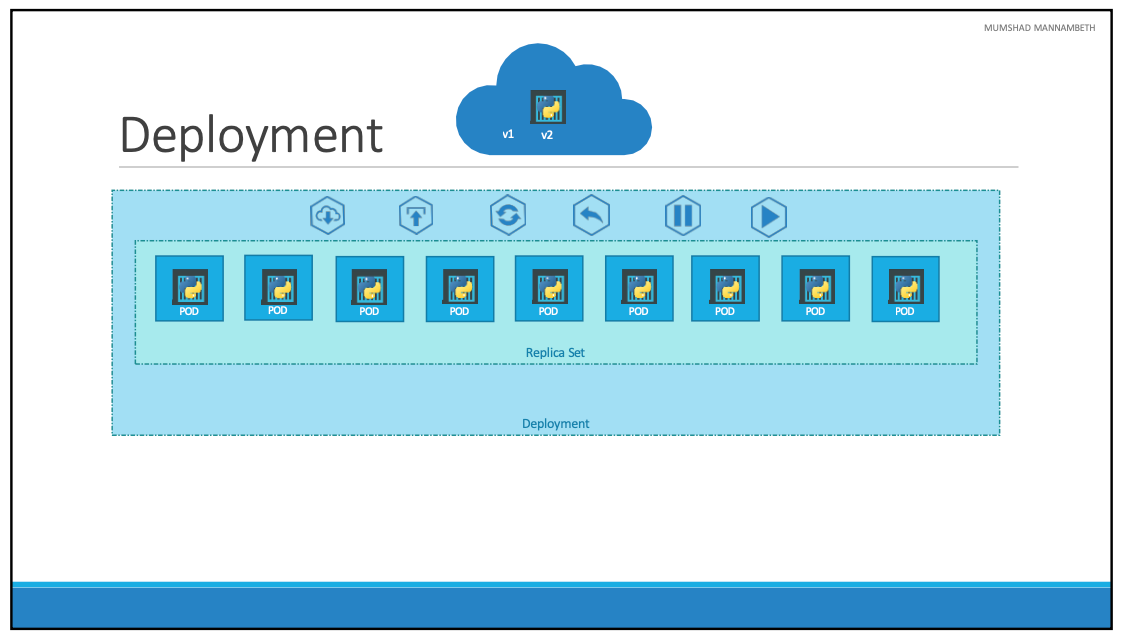The width and height of the screenshot is (1124, 644).
Task: Select the sixth POD from the left
Action: tap(639, 288)
